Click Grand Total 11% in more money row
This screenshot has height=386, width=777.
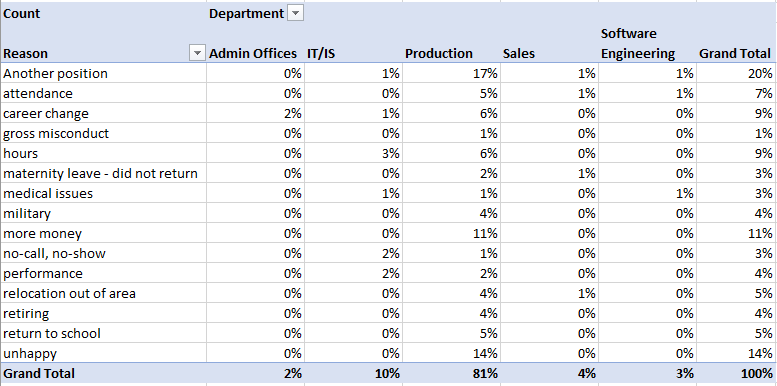pyautogui.click(x=736, y=233)
